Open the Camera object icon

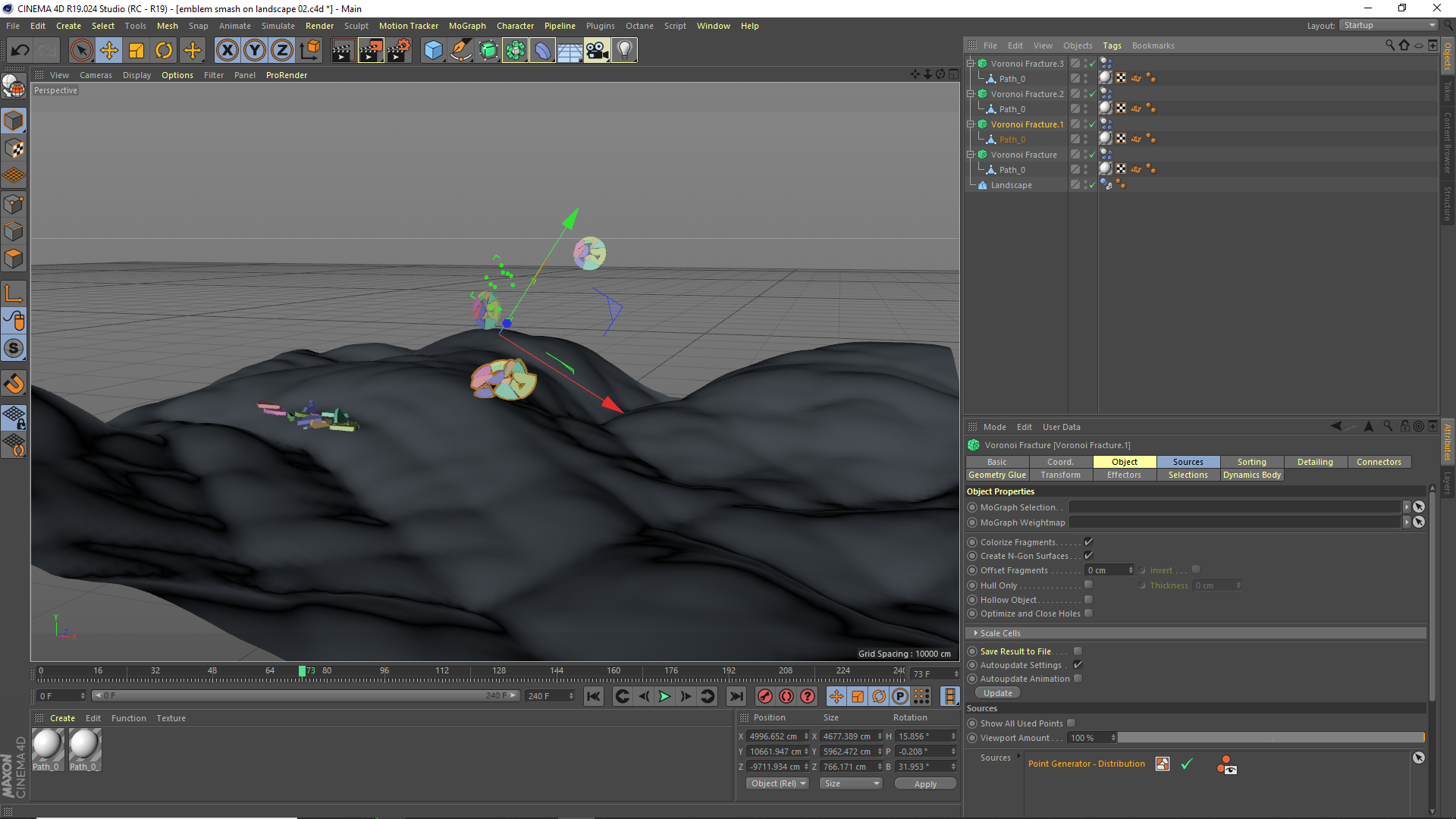coord(597,51)
